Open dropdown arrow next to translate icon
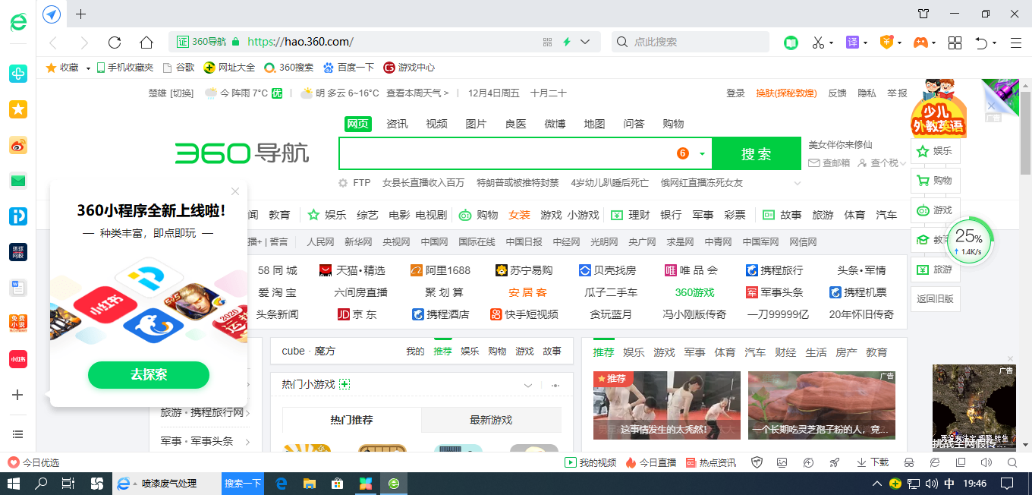 pyautogui.click(x=865, y=43)
